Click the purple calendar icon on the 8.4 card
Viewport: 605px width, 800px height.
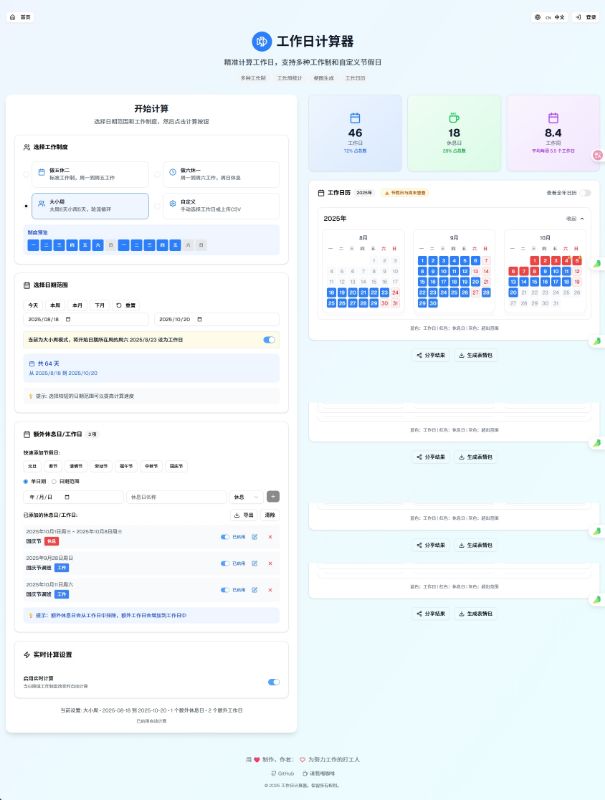click(553, 118)
